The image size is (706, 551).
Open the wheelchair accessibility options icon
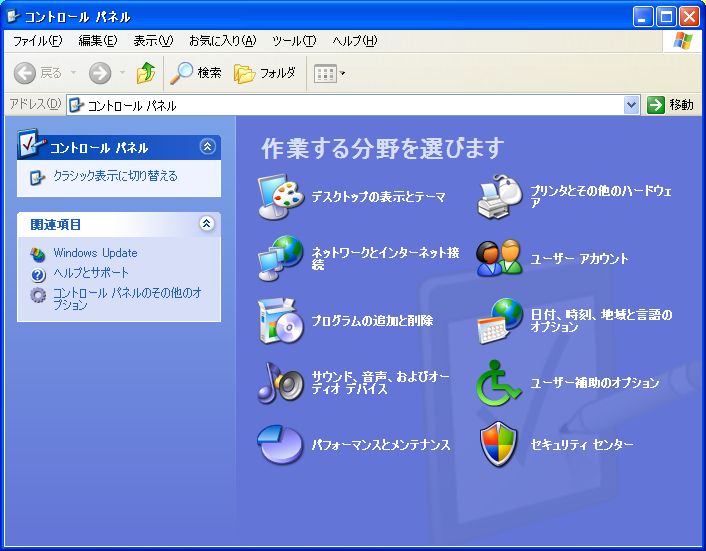pos(499,383)
